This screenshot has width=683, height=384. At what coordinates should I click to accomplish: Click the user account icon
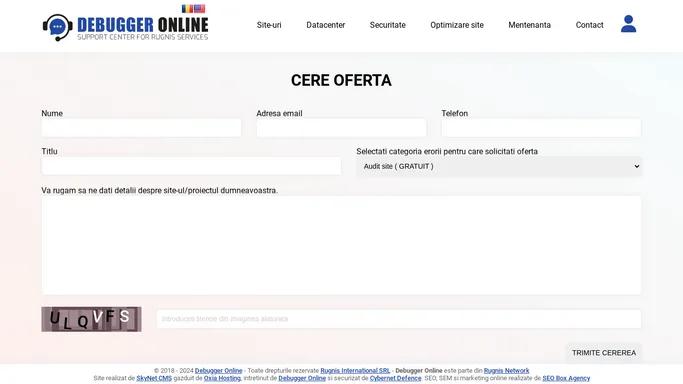628,24
